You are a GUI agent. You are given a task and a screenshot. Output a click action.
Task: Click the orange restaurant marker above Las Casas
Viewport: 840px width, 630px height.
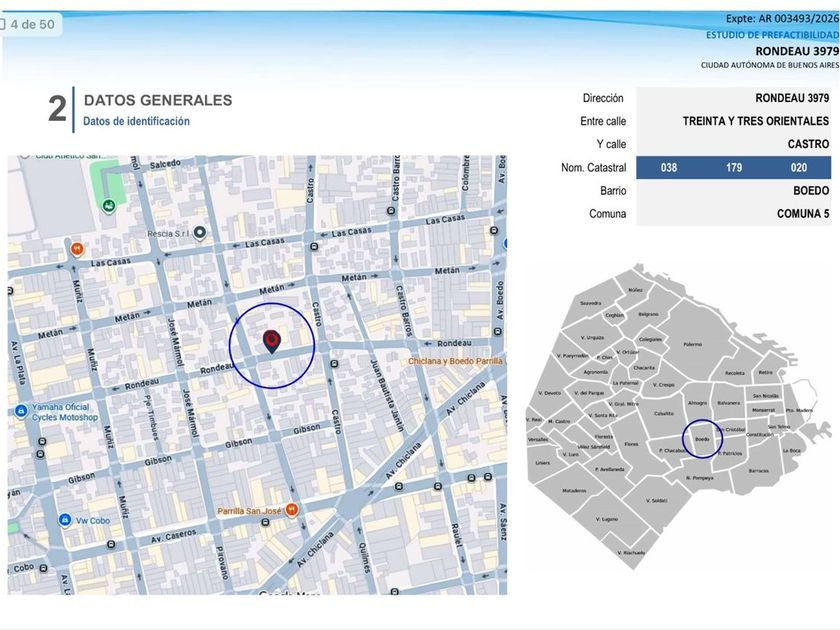[77, 249]
